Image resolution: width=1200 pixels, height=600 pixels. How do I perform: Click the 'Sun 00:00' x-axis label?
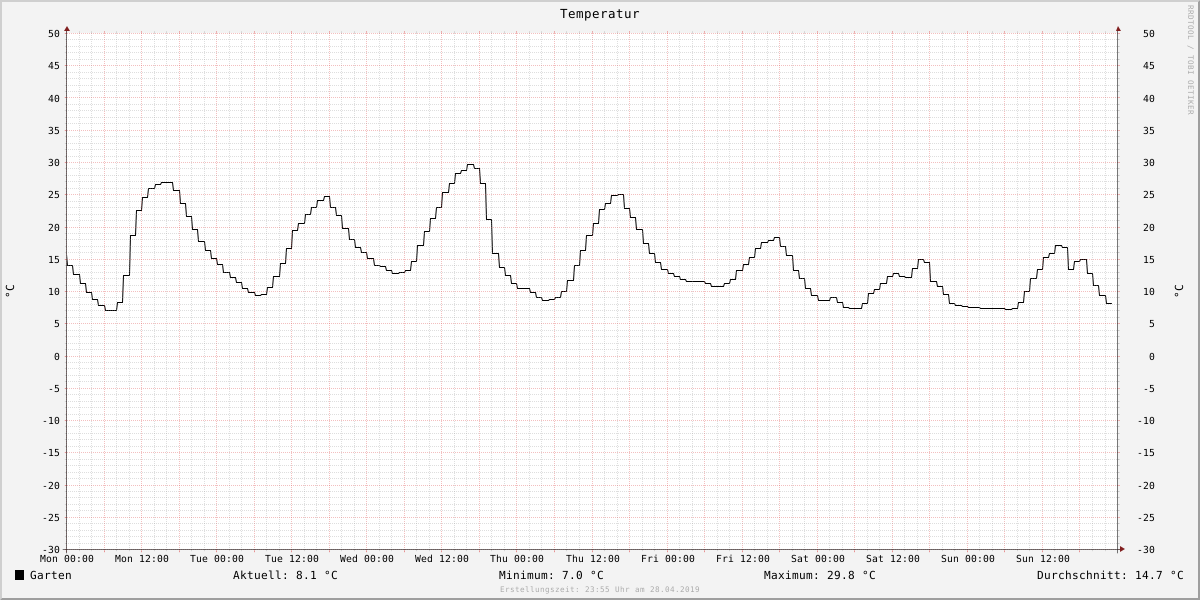point(968,559)
